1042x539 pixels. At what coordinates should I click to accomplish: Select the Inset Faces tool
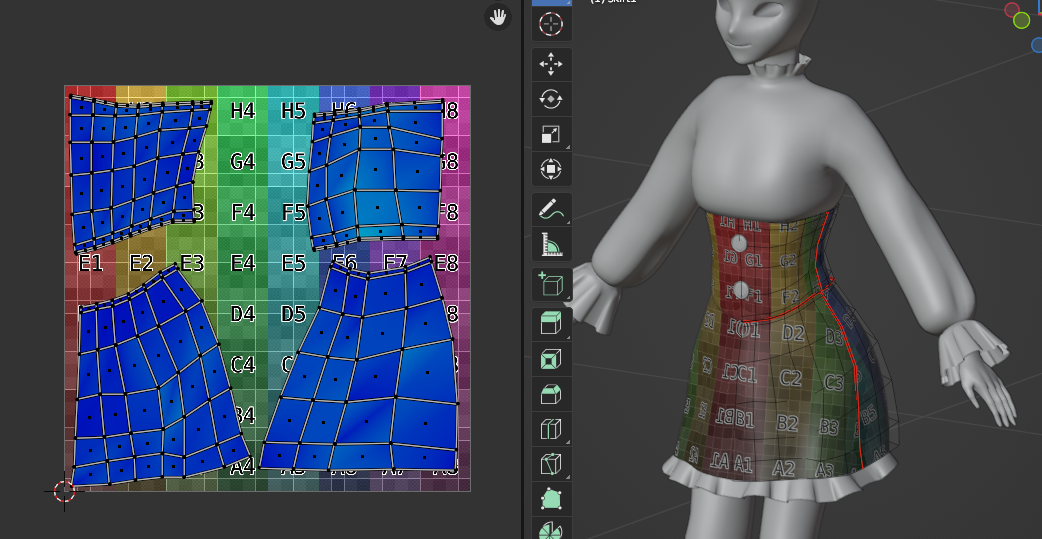click(x=552, y=360)
